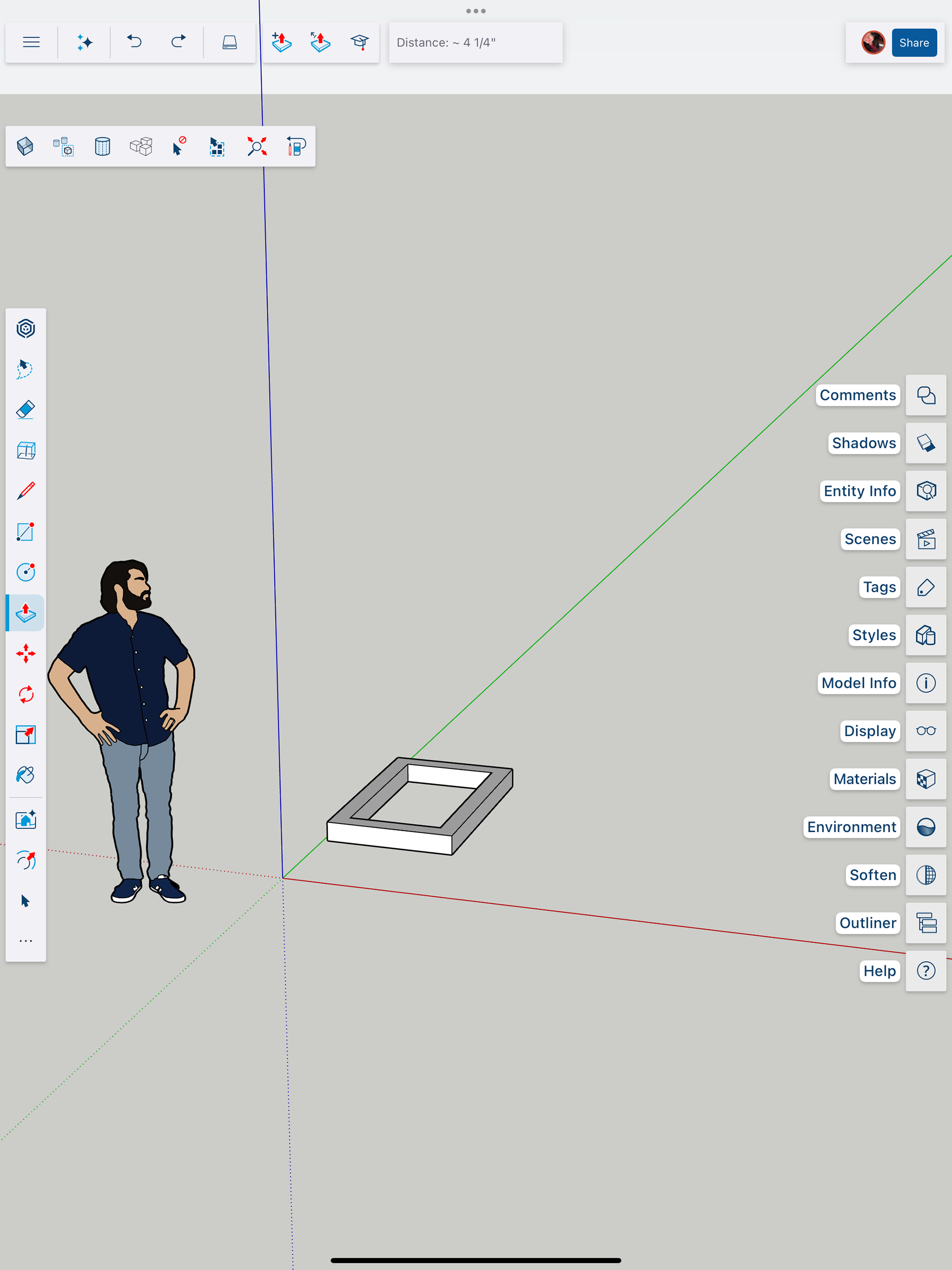Activate the Move tool

click(26, 653)
